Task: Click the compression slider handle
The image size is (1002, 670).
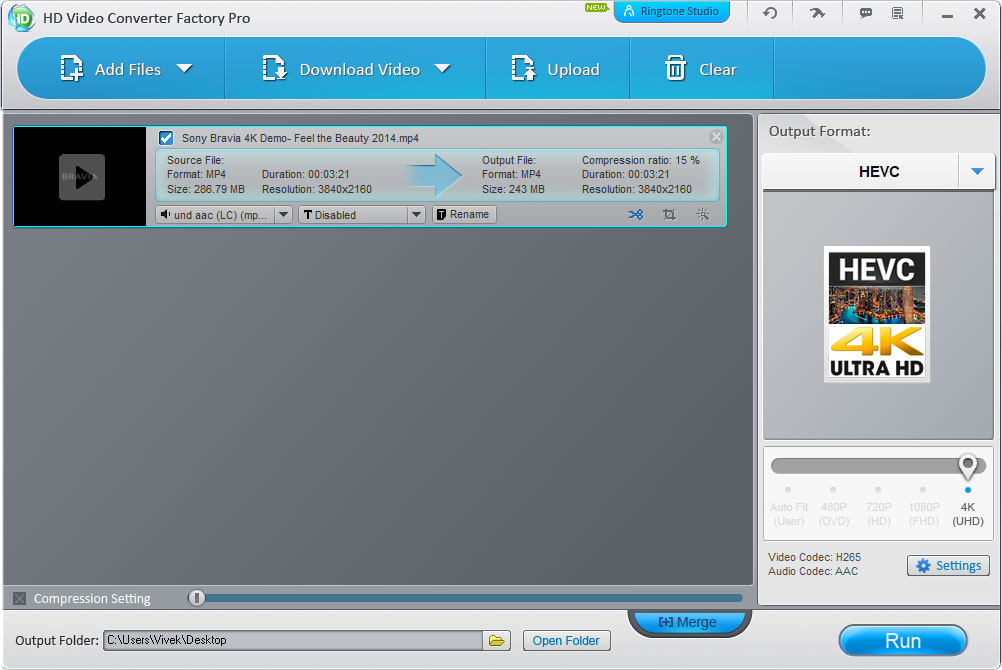Action: [x=197, y=598]
